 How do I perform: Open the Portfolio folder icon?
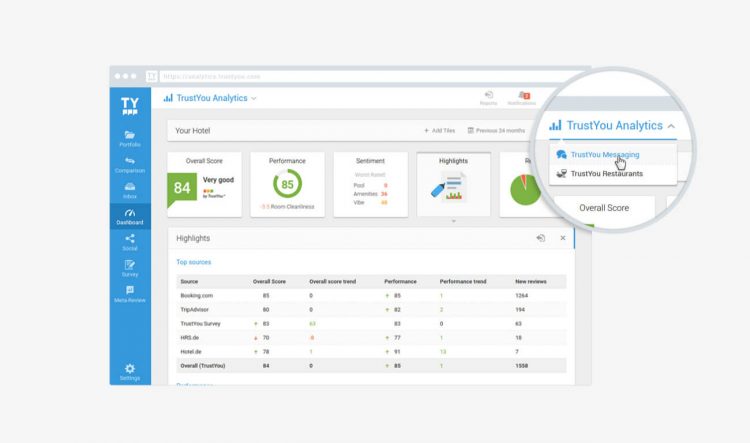130,135
